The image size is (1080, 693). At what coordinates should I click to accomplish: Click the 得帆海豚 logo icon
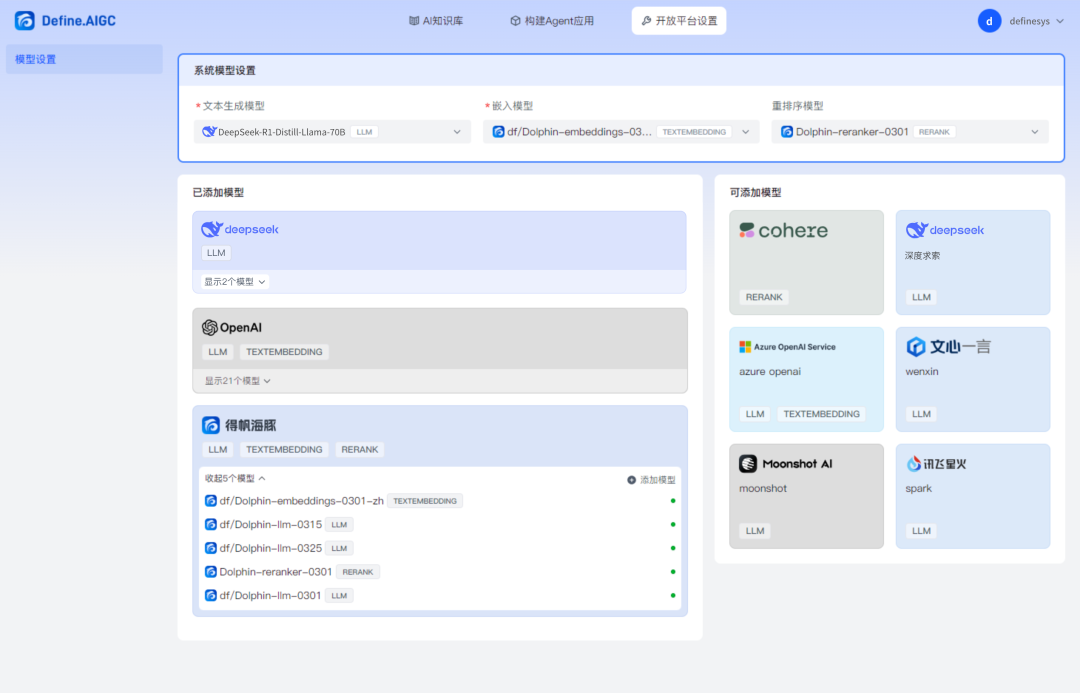tap(211, 425)
